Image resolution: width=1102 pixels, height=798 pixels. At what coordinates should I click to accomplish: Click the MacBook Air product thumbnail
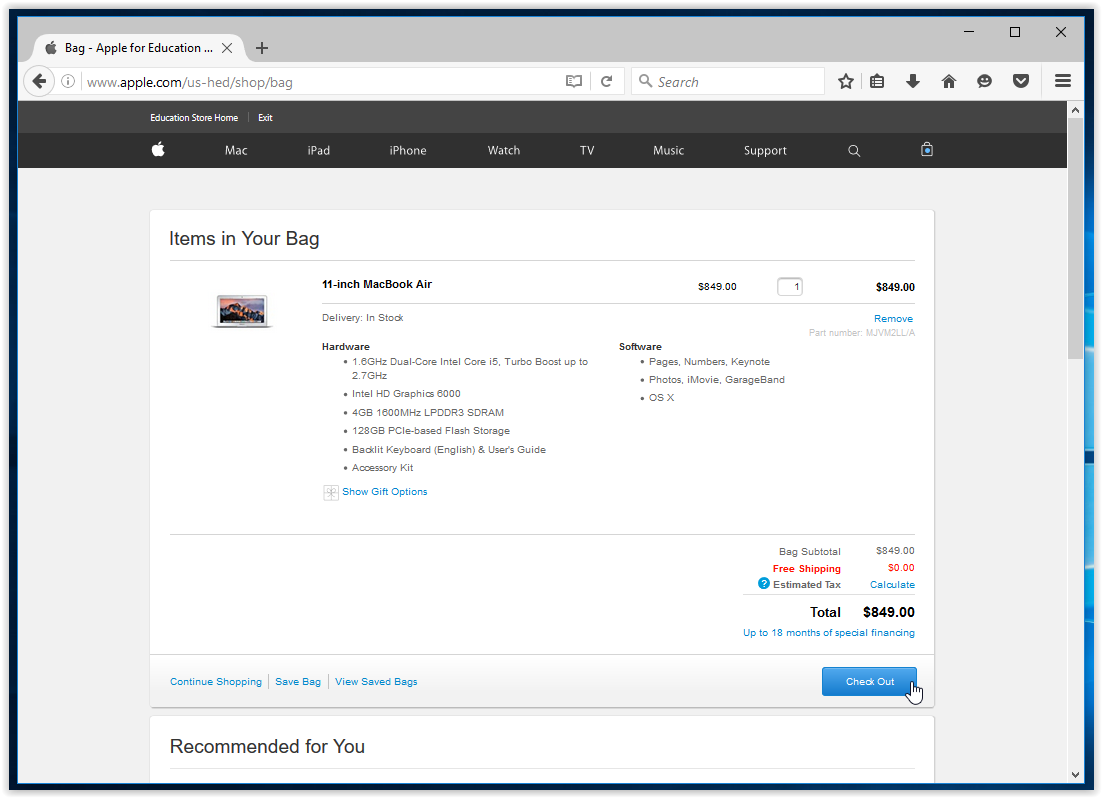tap(242, 311)
